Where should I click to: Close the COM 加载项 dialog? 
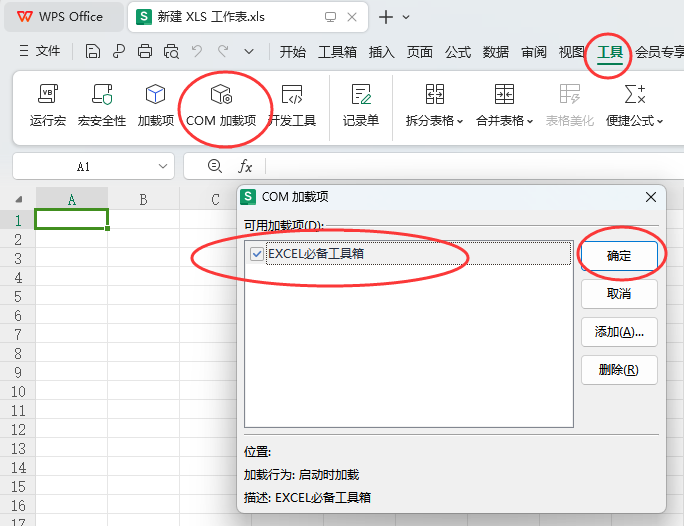coord(651,197)
